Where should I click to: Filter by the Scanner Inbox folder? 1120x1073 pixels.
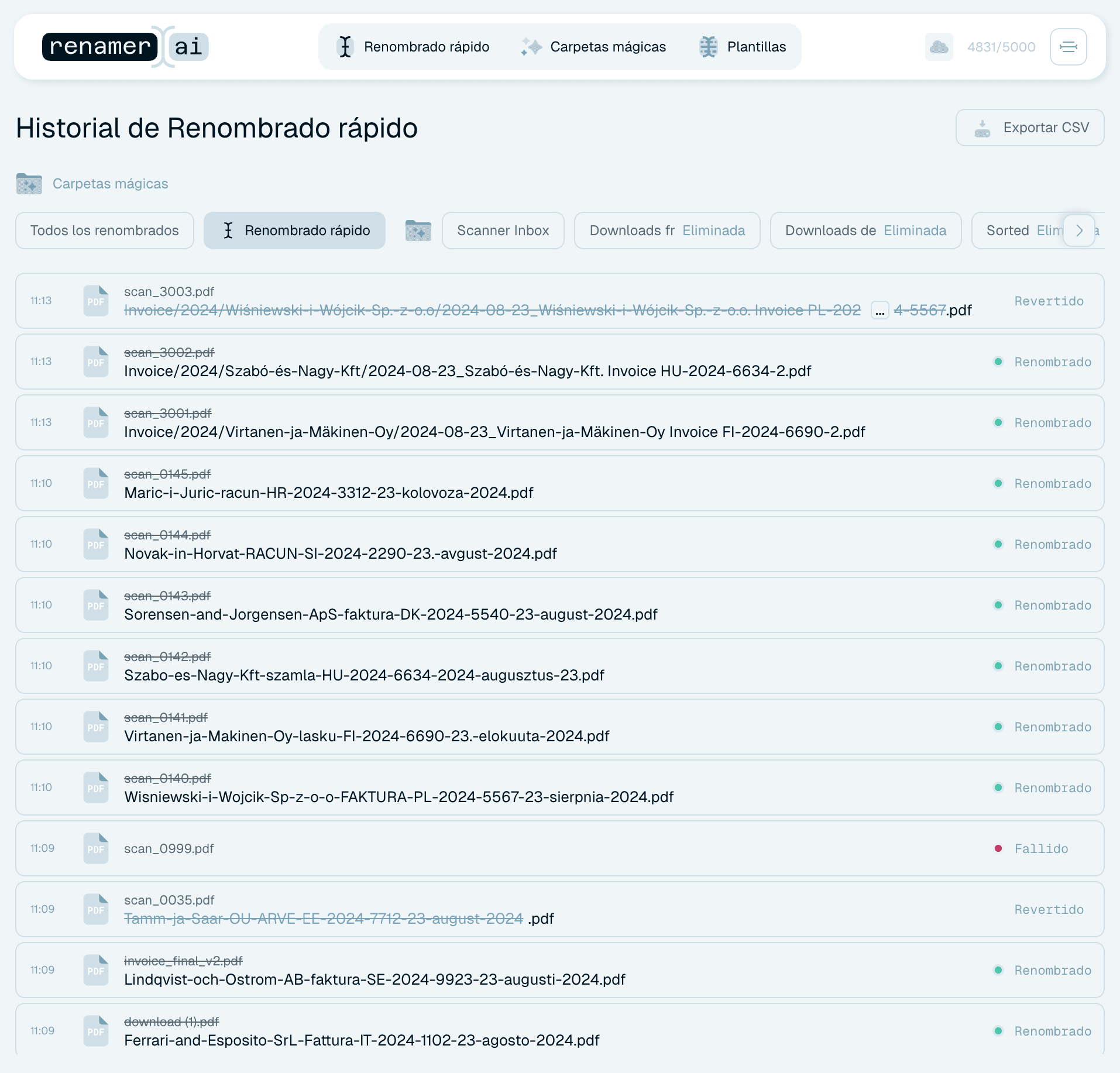[x=503, y=231]
